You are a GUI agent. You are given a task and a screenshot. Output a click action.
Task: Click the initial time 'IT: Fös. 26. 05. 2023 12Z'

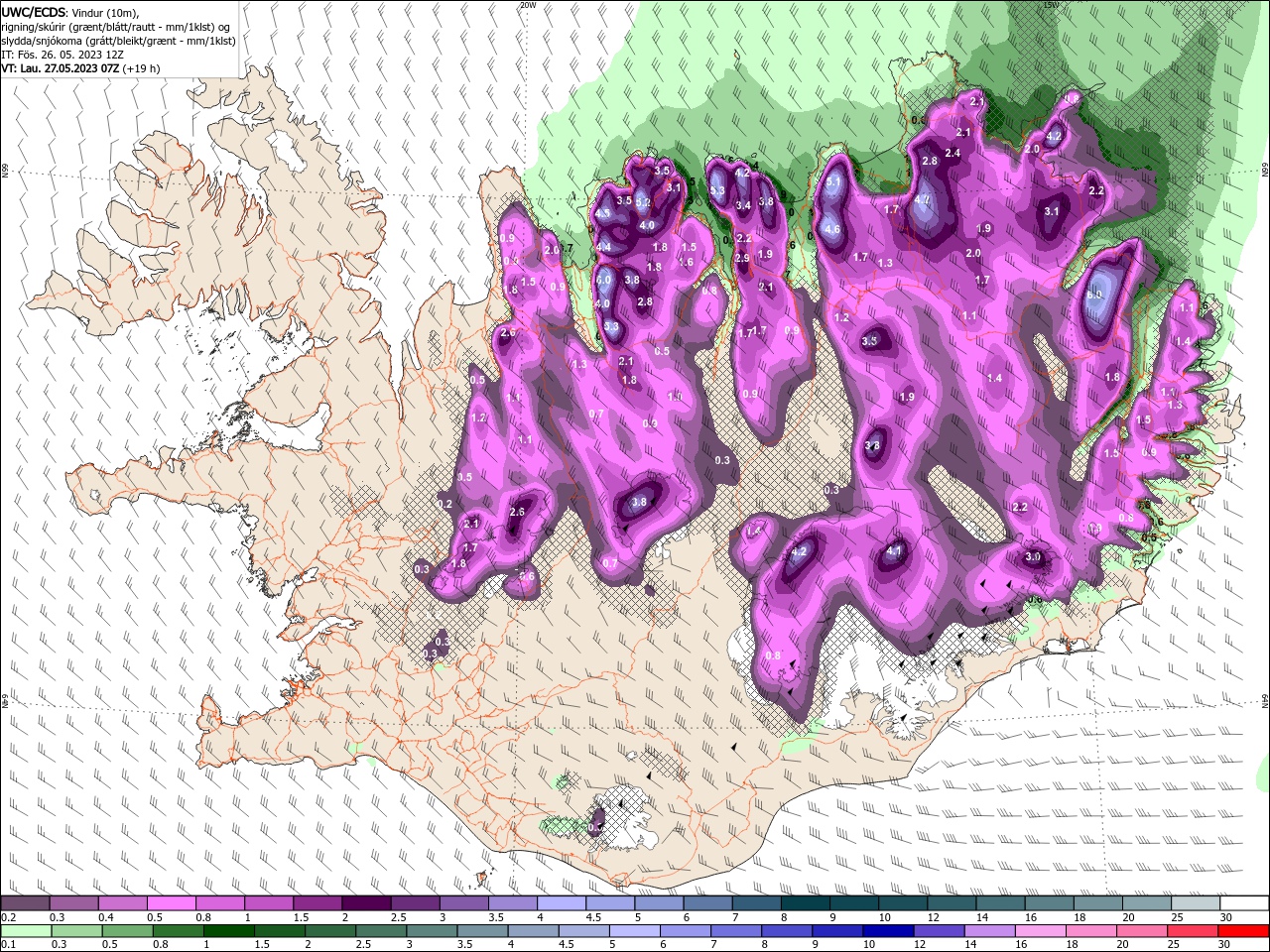[64, 55]
